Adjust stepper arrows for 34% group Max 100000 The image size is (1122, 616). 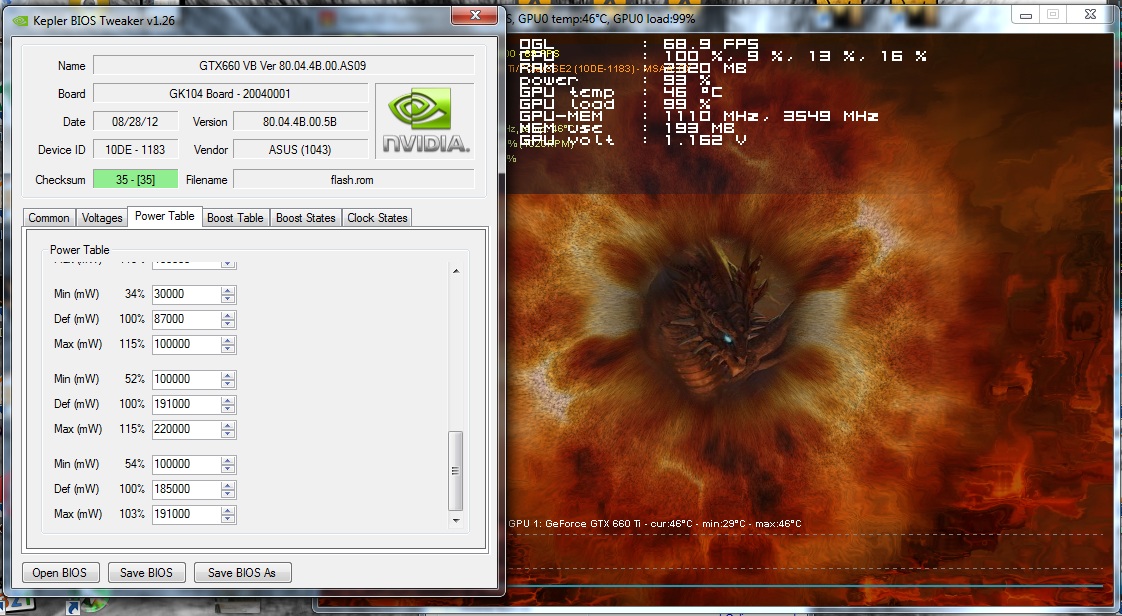coord(228,344)
